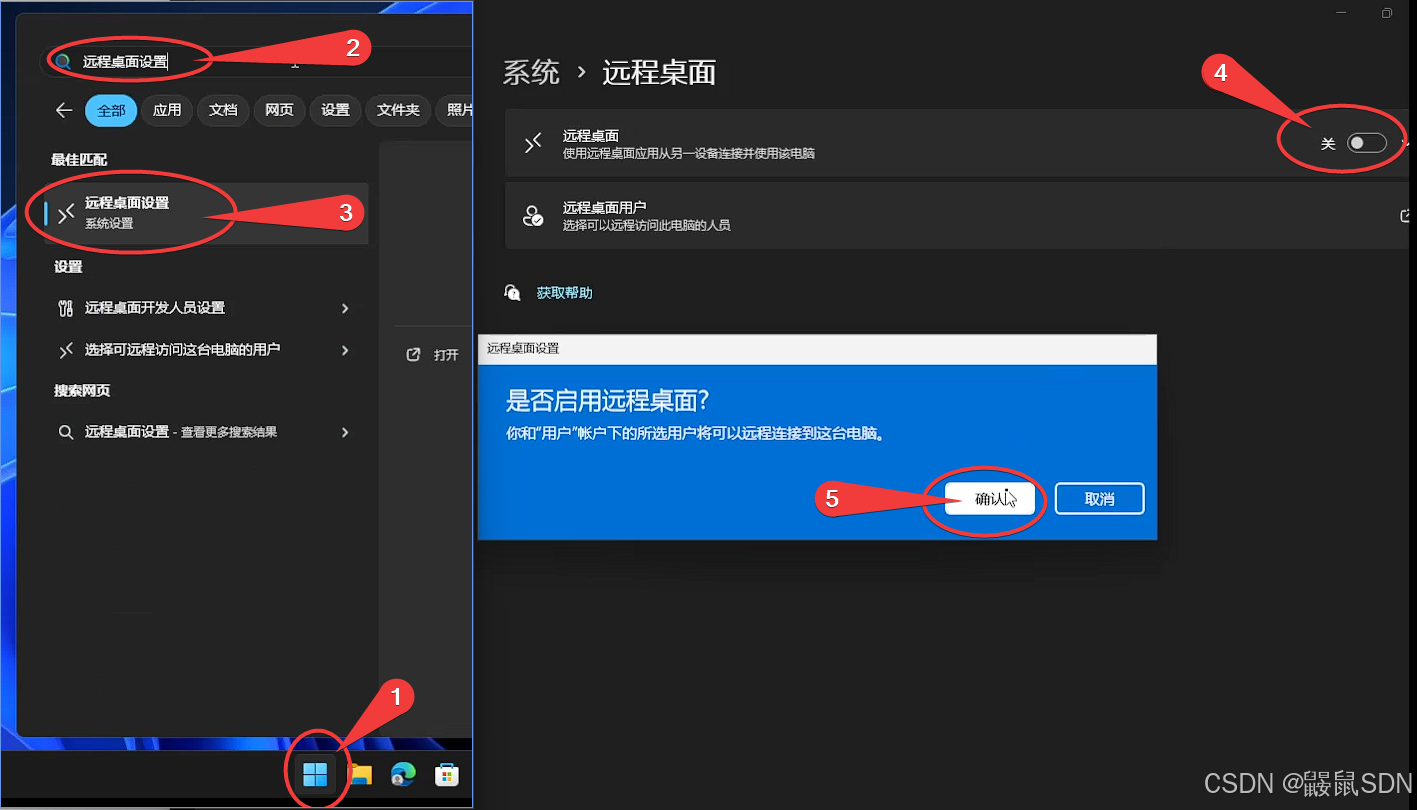Screen dimensions: 1417x810
Task: Restore the Settings window size
Action: pyautogui.click(x=1387, y=13)
